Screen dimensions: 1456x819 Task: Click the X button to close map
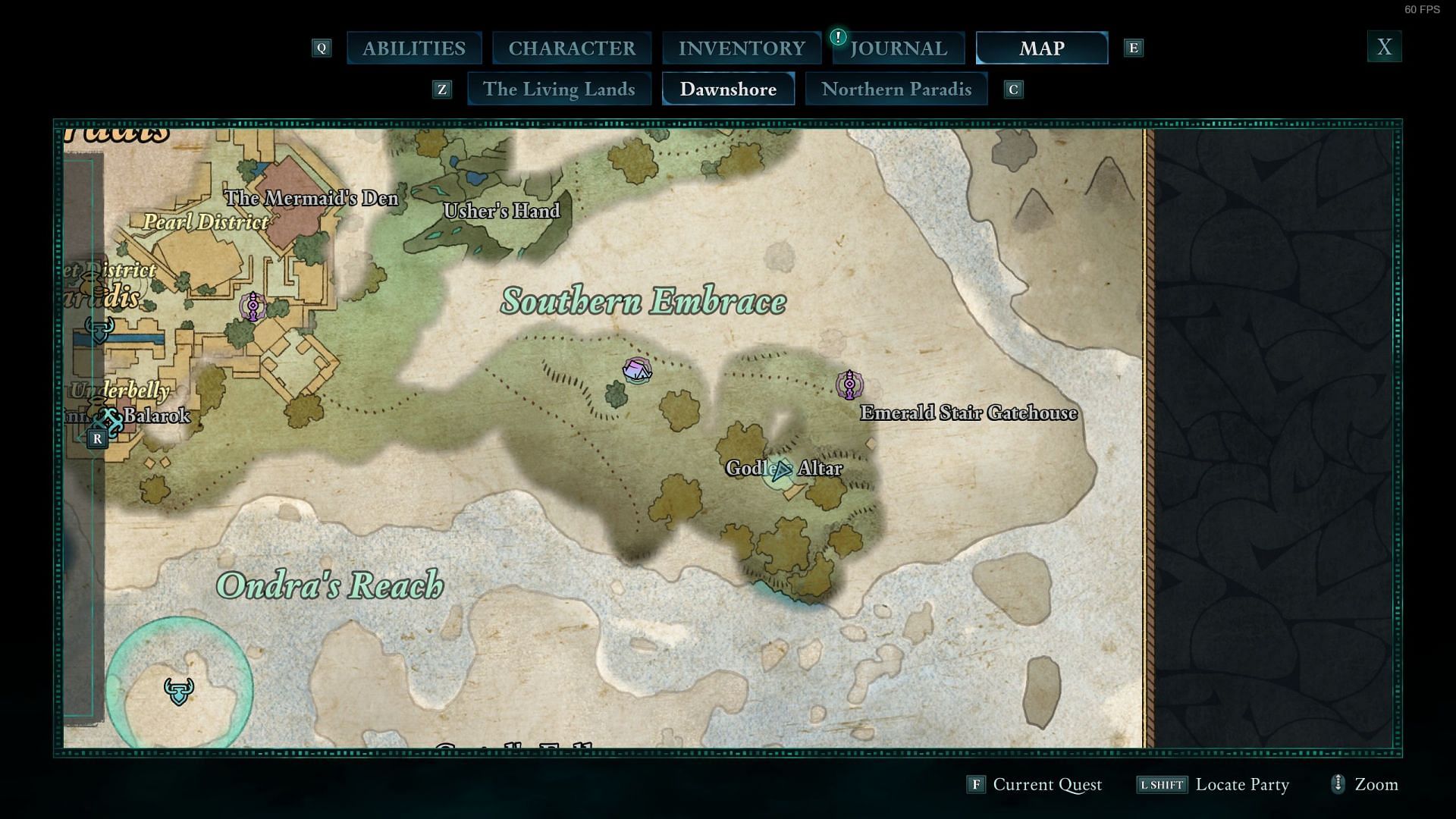tap(1384, 46)
